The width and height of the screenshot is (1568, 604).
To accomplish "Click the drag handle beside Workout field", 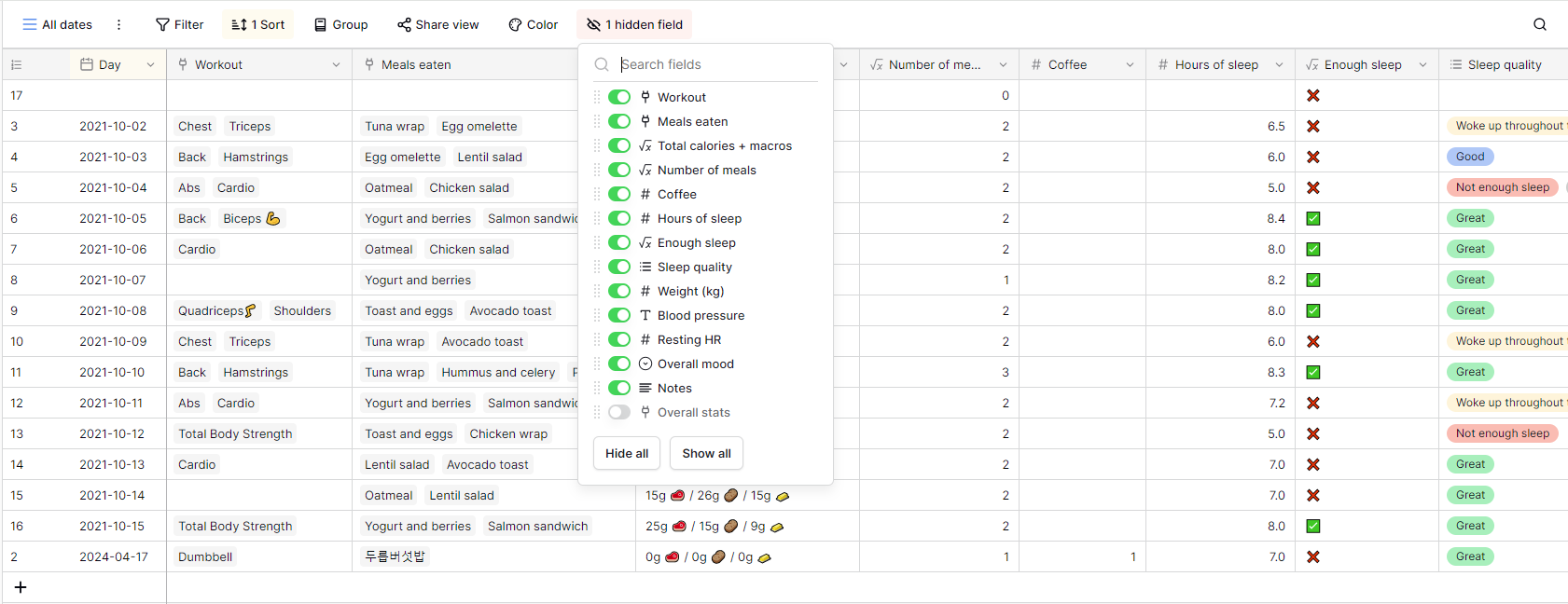I will (597, 97).
